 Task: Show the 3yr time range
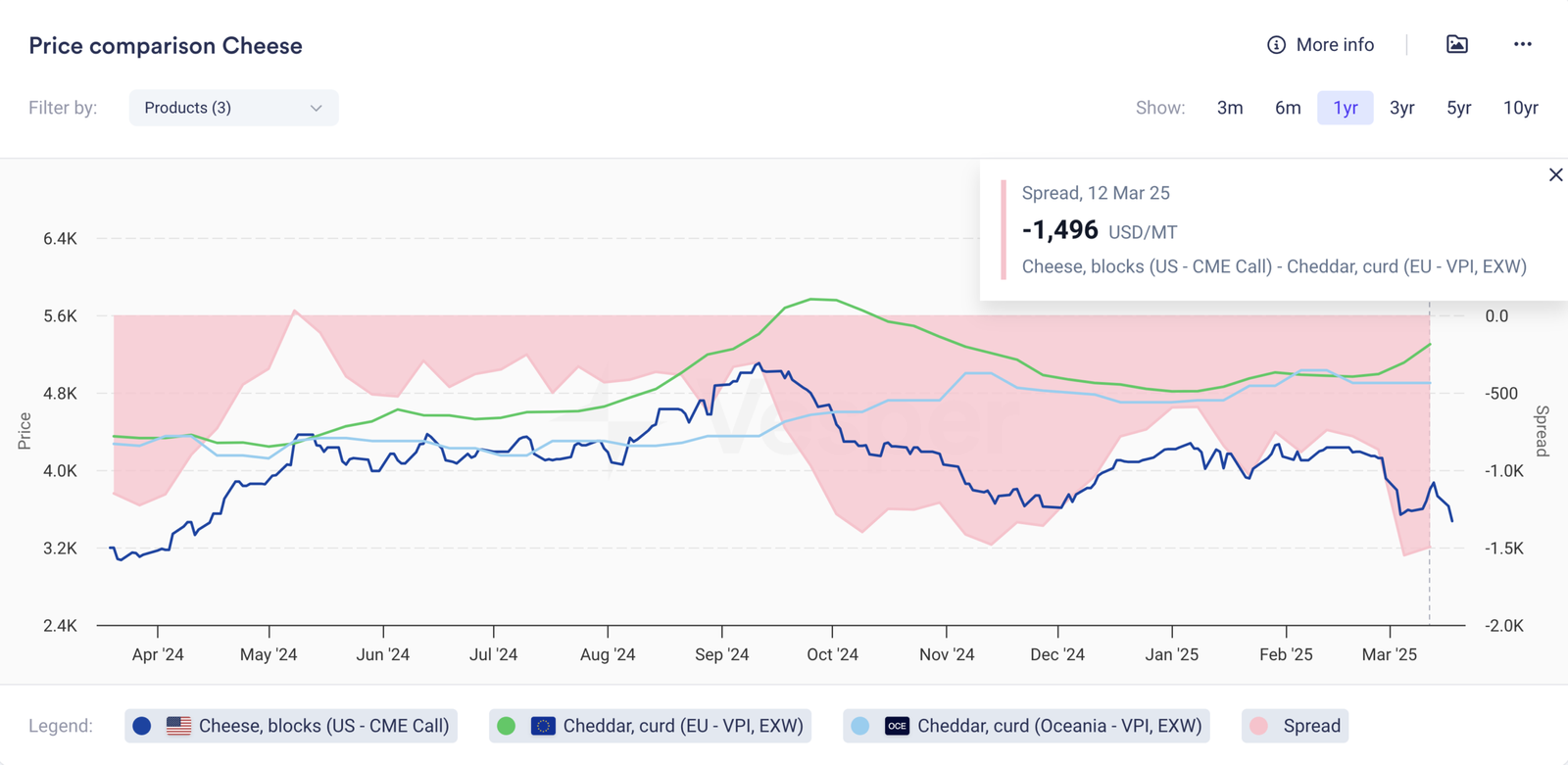point(1401,108)
